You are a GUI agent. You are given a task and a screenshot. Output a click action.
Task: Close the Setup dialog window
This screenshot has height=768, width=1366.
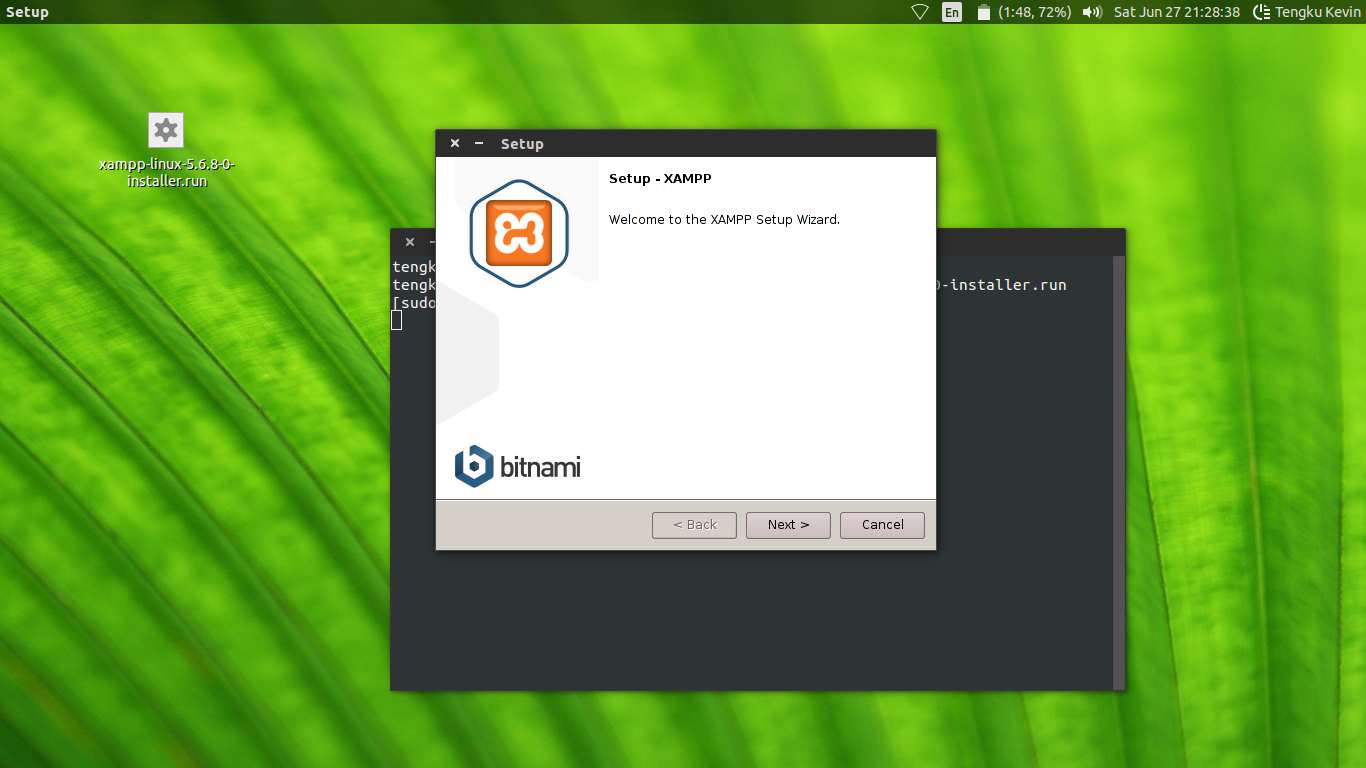[455, 143]
